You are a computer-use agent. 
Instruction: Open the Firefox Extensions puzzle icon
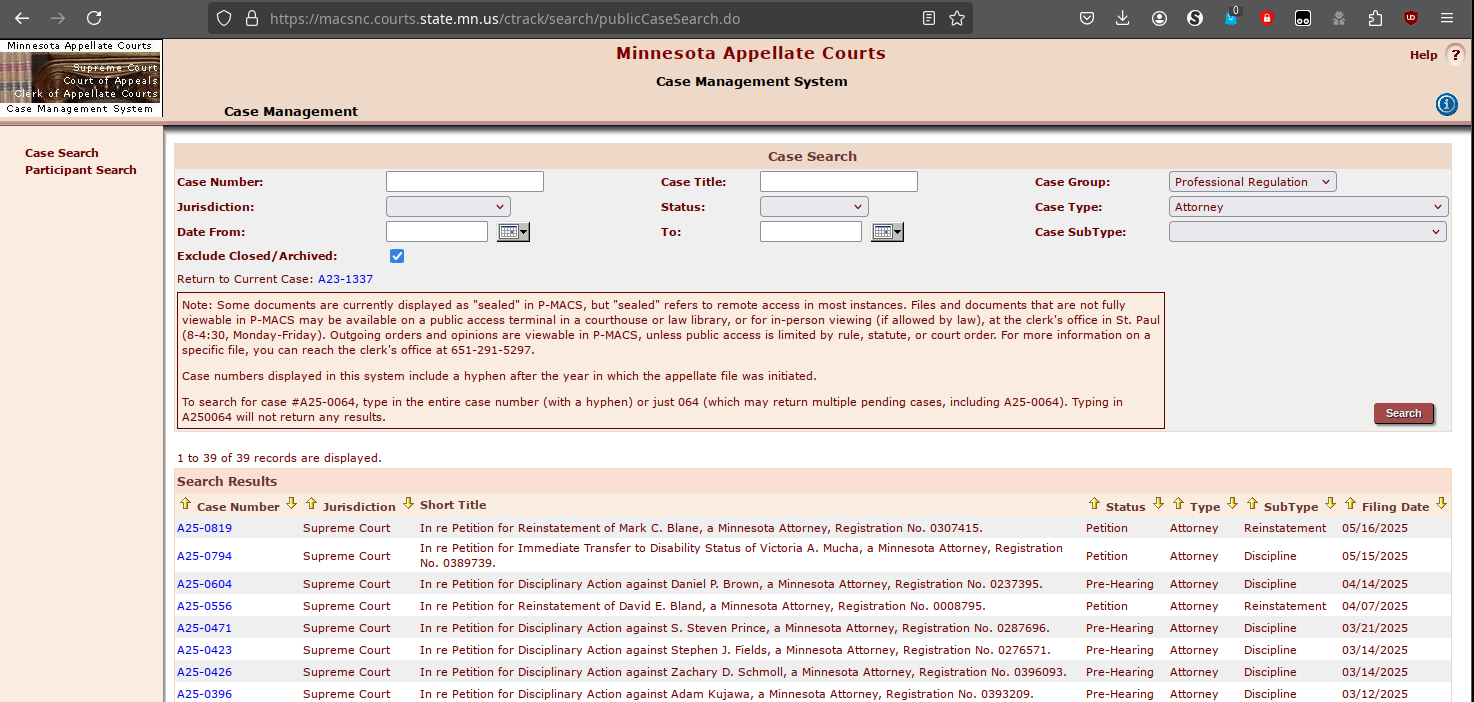coord(1375,18)
